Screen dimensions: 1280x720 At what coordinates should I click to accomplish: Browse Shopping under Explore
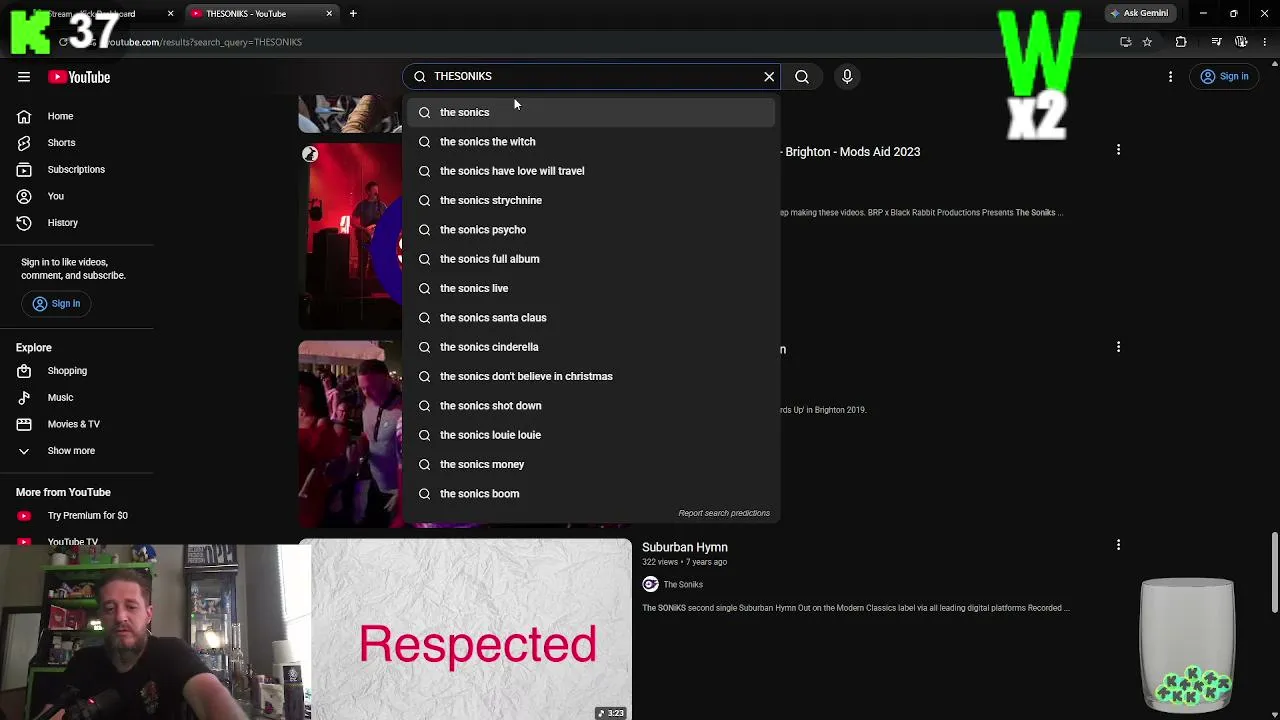(x=67, y=371)
